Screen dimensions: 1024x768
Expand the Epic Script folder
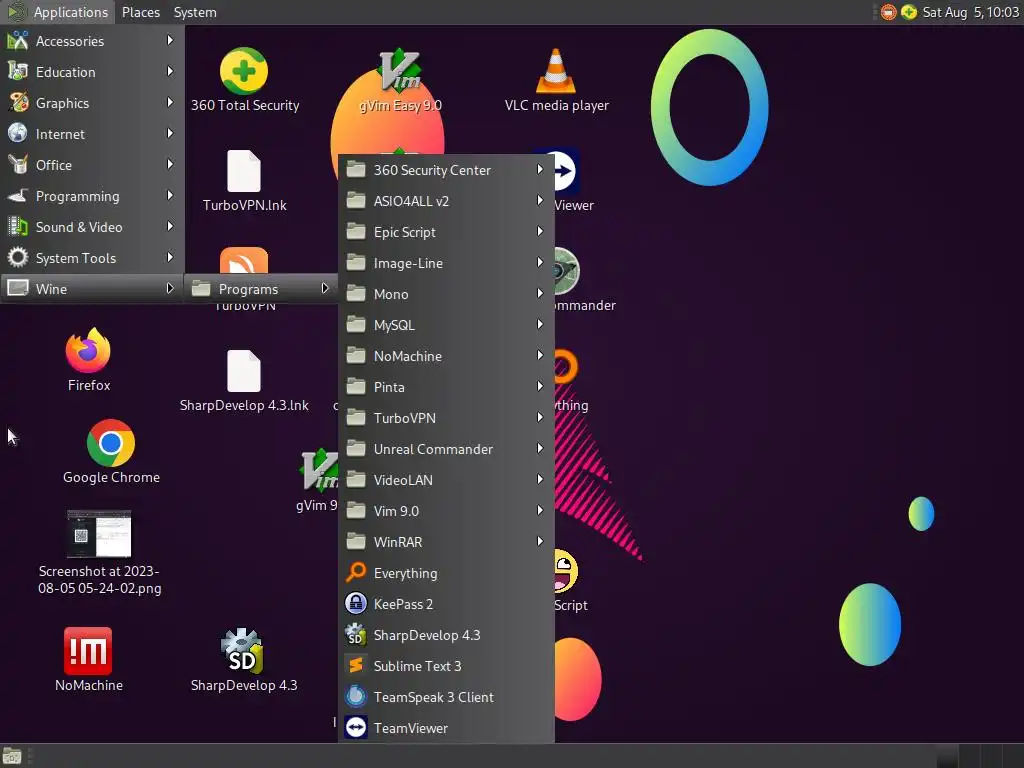pyautogui.click(x=446, y=232)
